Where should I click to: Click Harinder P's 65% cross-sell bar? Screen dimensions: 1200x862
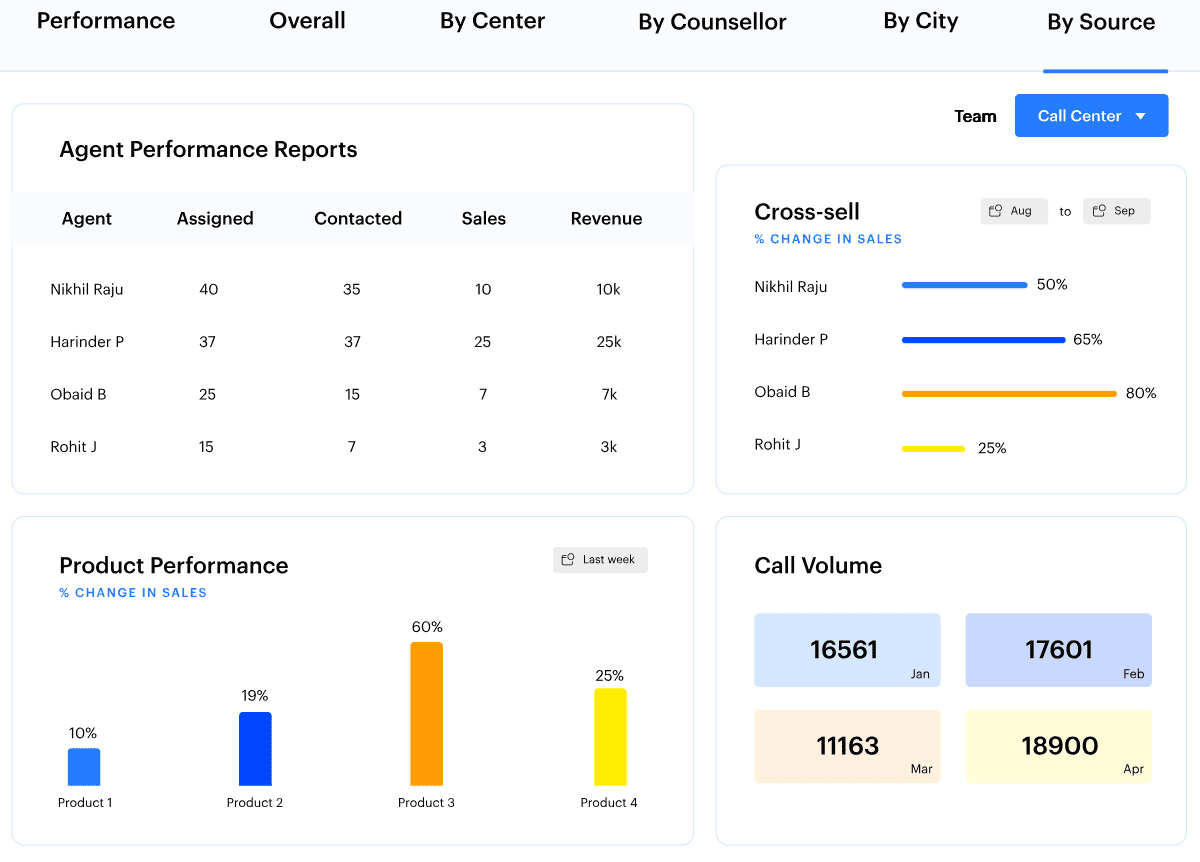[984, 340]
